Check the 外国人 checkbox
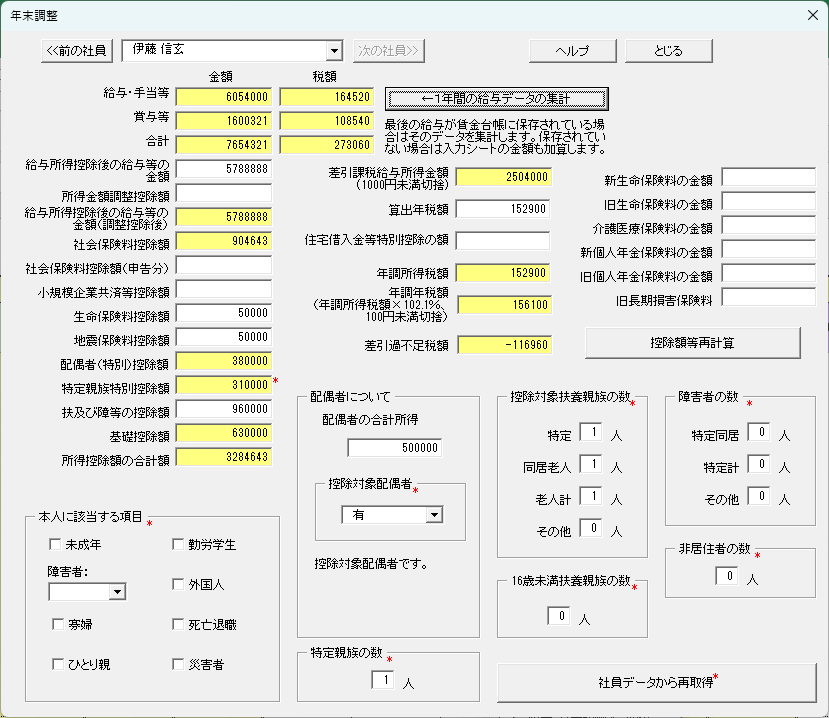829x718 pixels. point(178,584)
